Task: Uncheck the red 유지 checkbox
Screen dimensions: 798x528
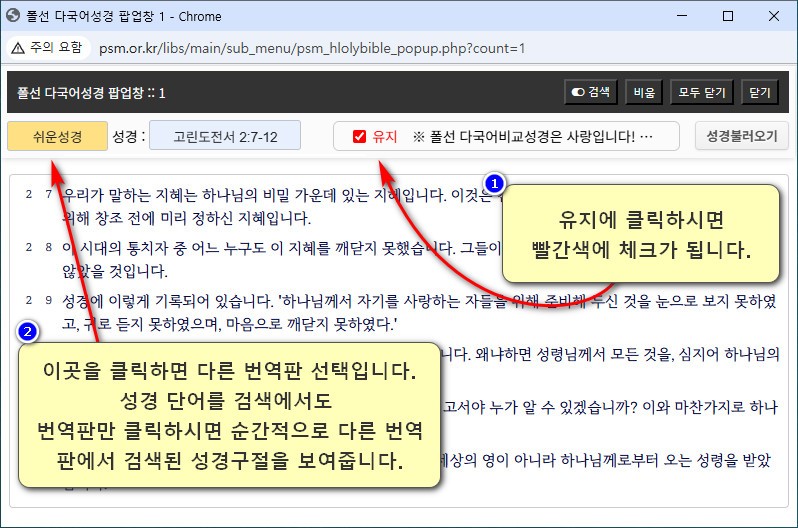Action: 360,136
